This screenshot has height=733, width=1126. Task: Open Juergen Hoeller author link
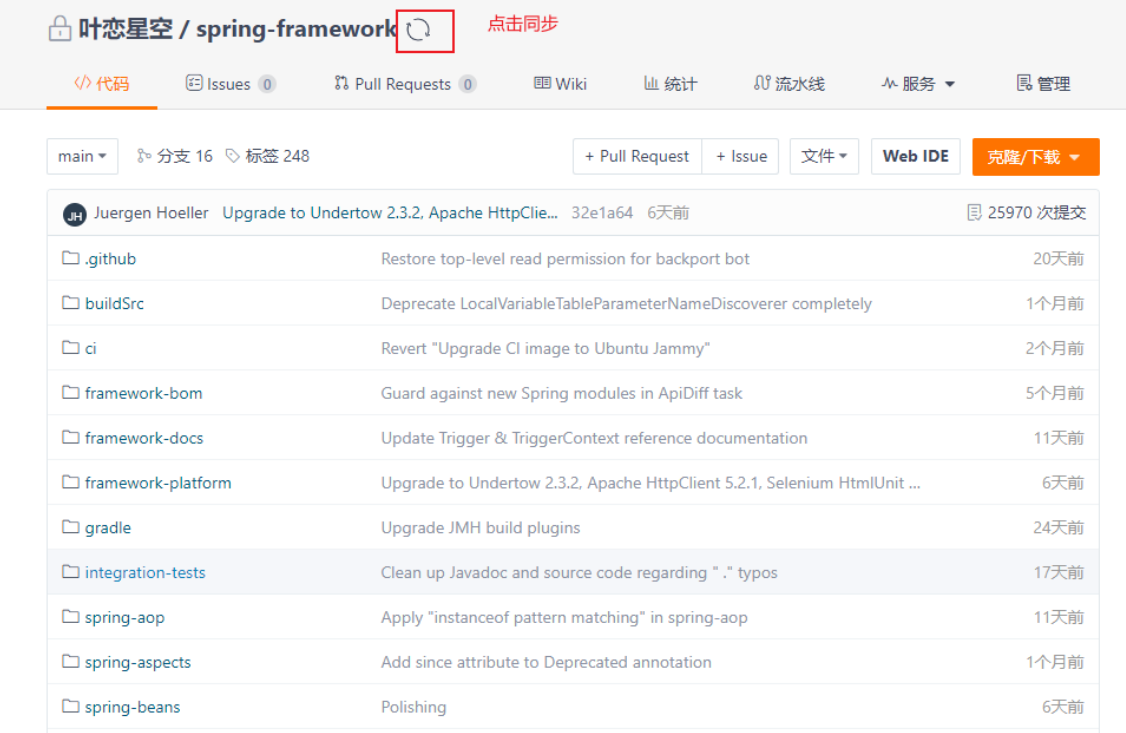[151, 213]
